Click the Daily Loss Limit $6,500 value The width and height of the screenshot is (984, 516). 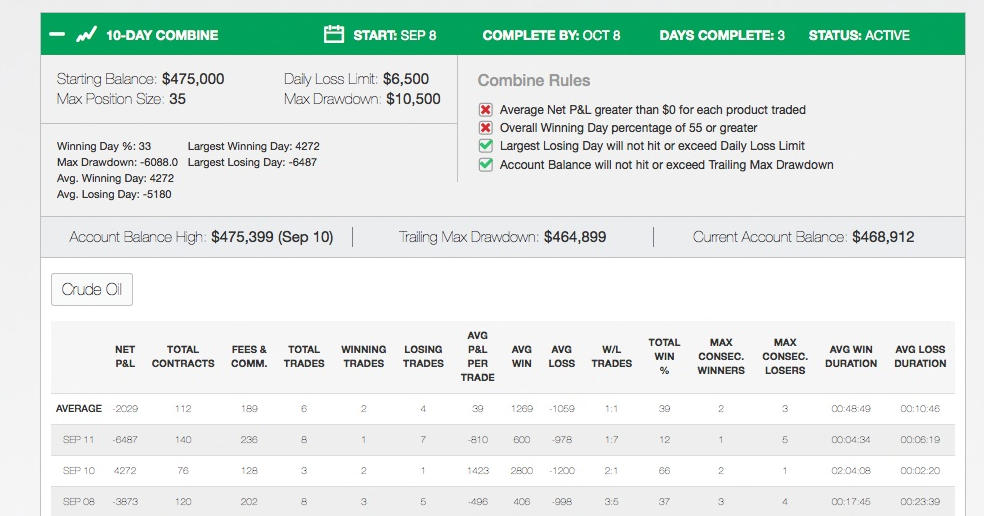406,79
